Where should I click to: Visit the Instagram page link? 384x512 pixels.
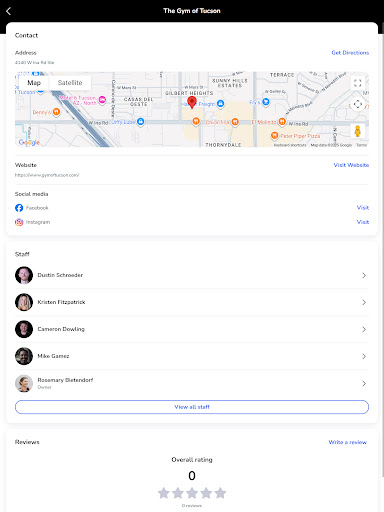(363, 222)
